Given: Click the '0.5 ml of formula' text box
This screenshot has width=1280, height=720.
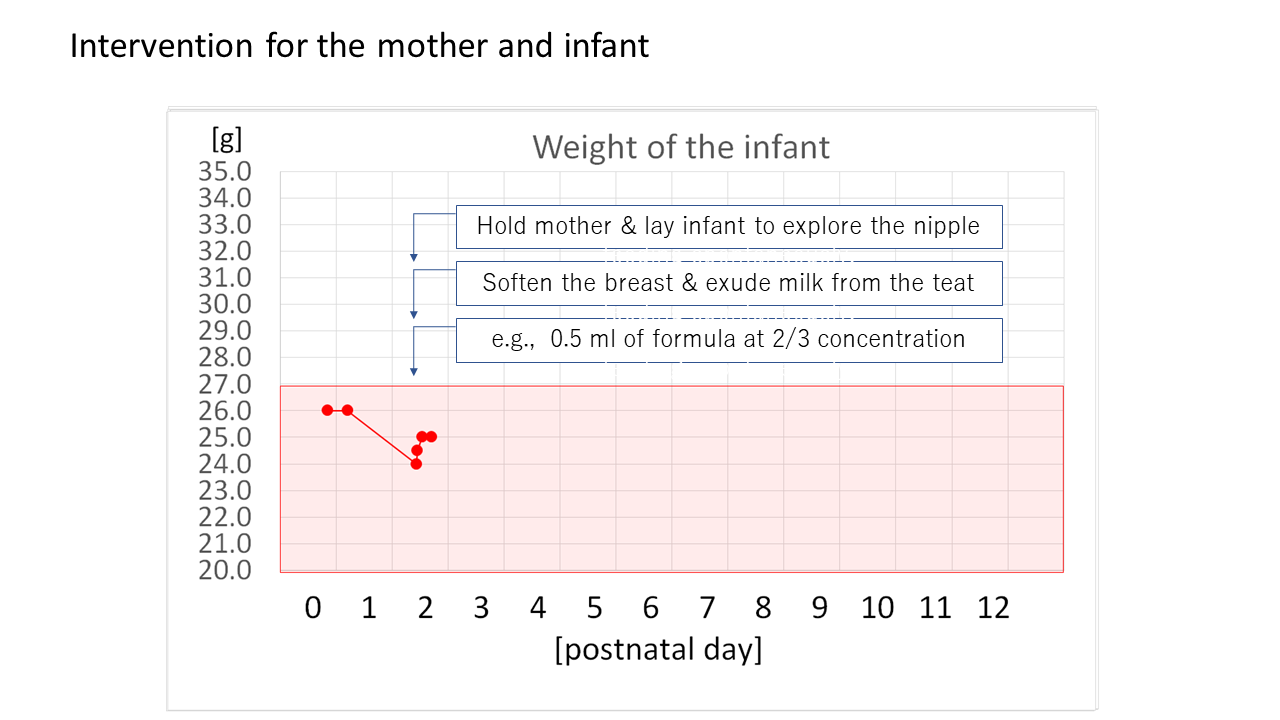Looking at the screenshot, I should click(728, 339).
